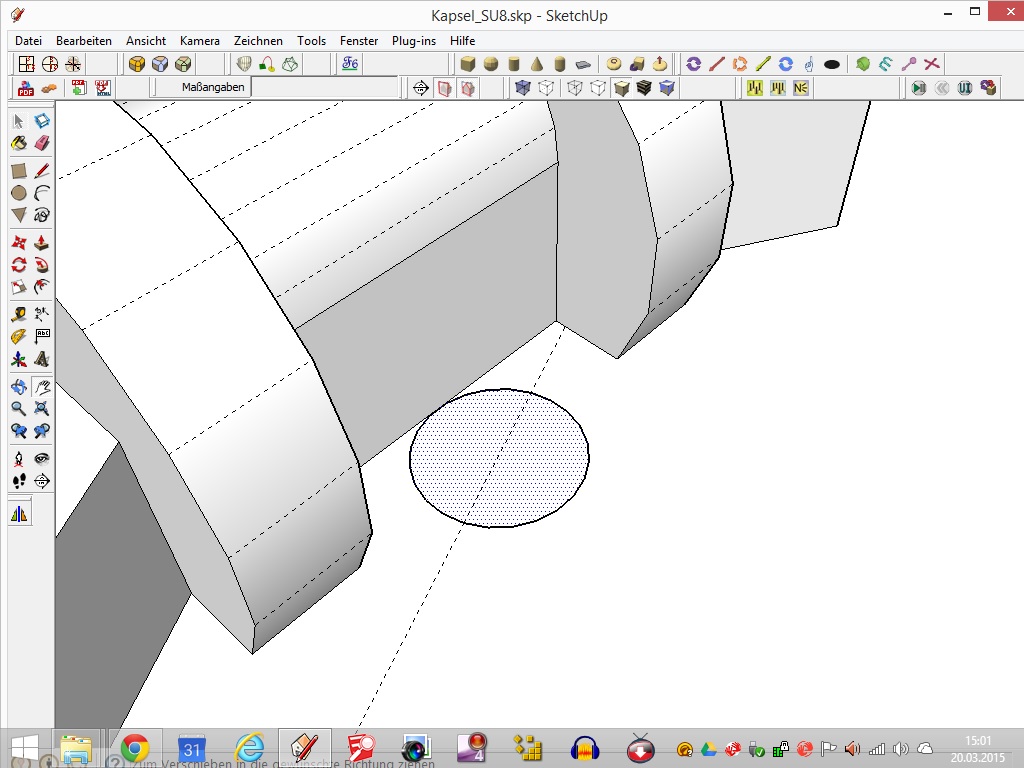Activate the Push/Pull tool
This screenshot has width=1024, height=768.
42,243
